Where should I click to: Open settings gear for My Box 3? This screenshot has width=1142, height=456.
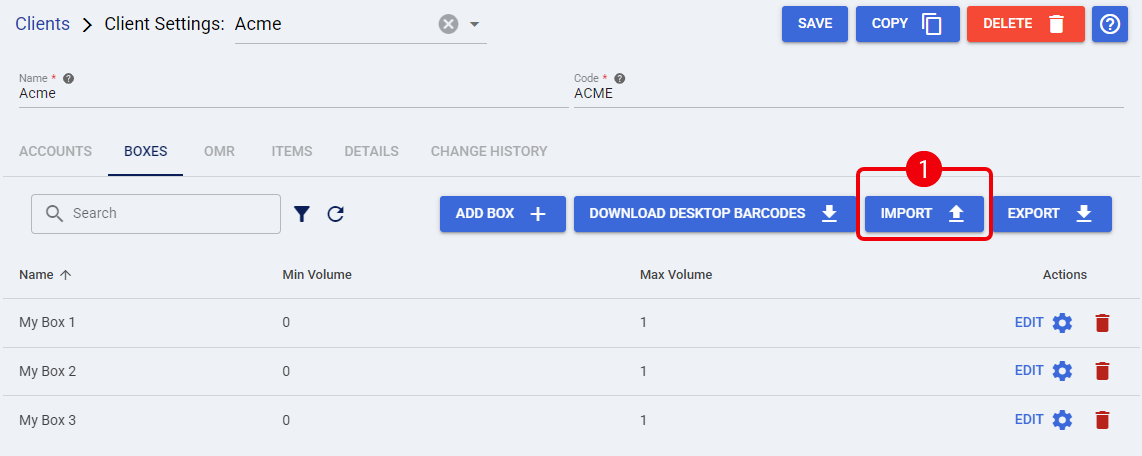1063,420
